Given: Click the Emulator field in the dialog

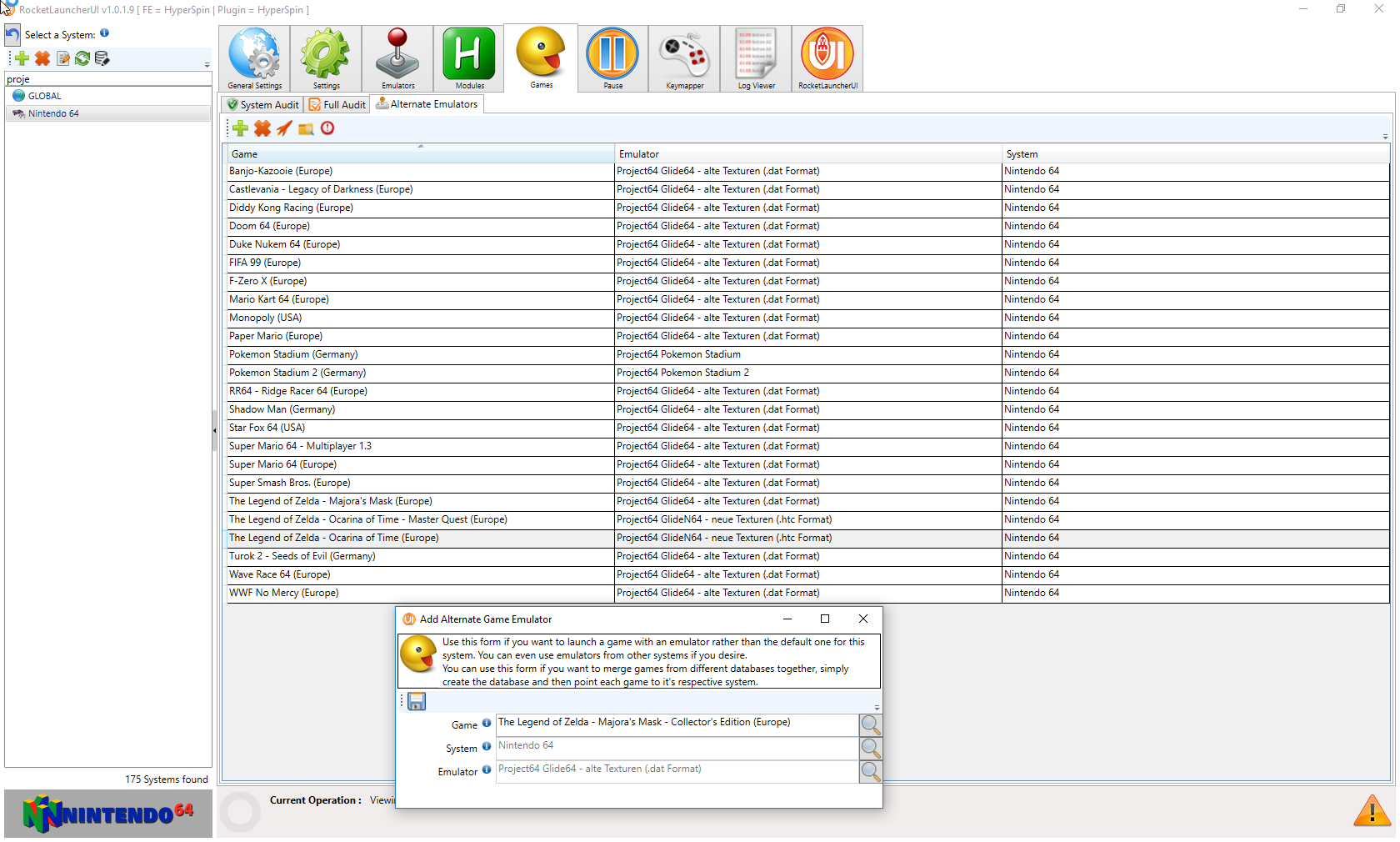Looking at the screenshot, I should click(677, 772).
